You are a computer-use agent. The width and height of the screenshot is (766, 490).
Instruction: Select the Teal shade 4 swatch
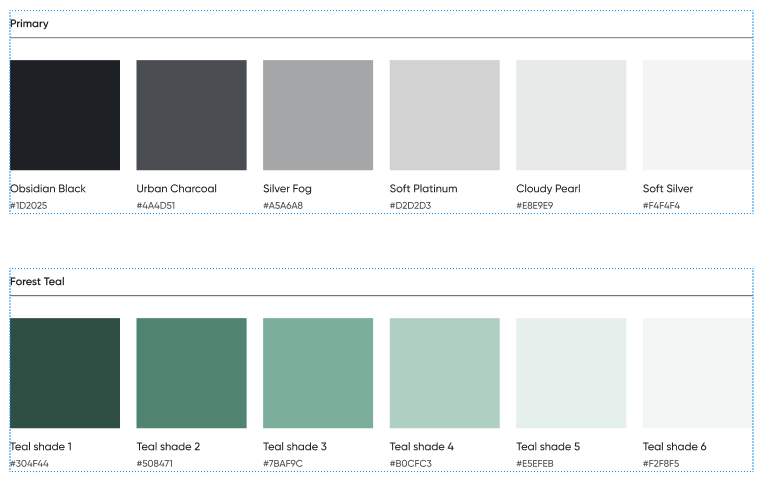(x=445, y=373)
